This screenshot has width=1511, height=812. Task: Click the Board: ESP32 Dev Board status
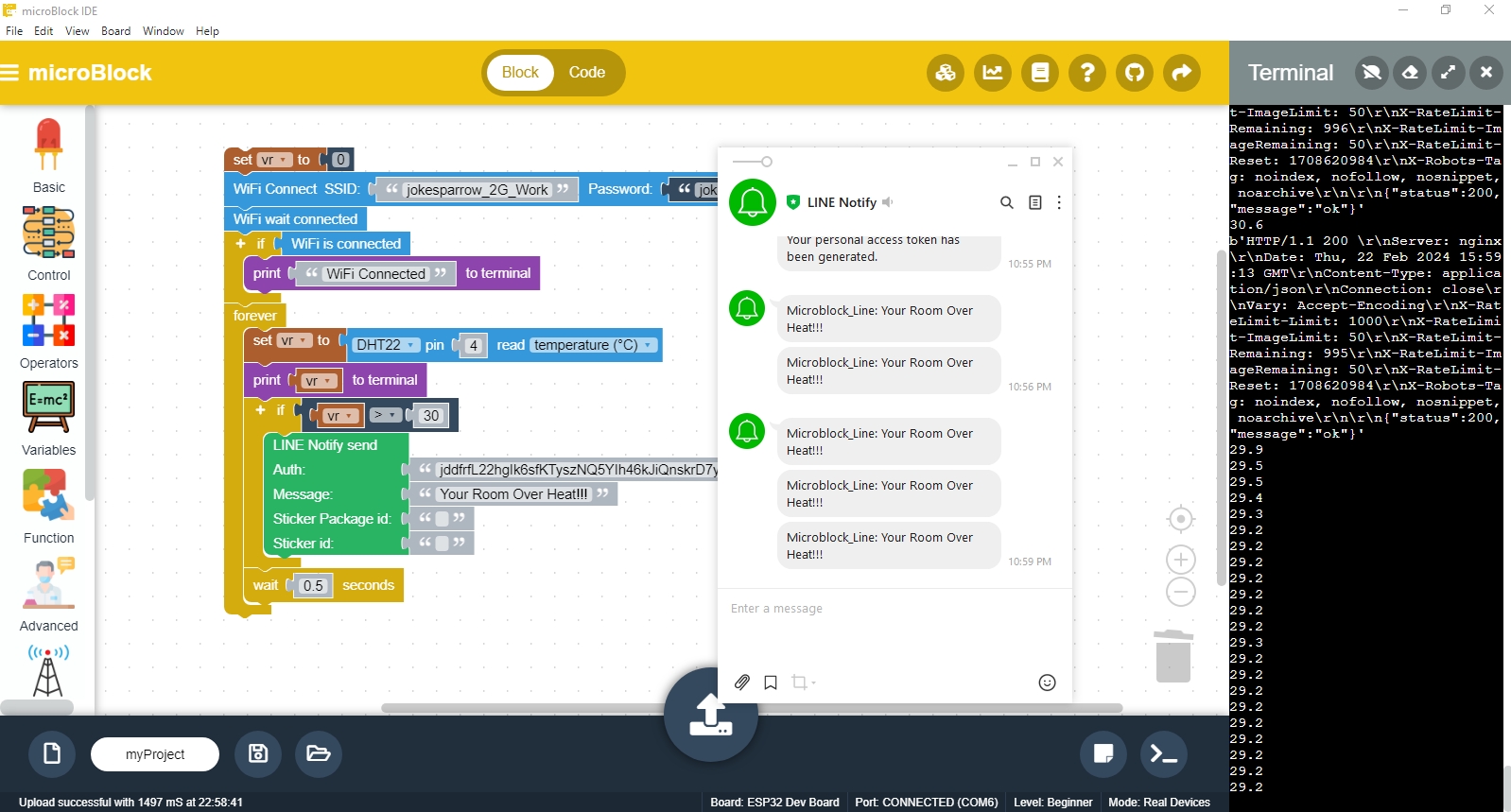point(774,803)
